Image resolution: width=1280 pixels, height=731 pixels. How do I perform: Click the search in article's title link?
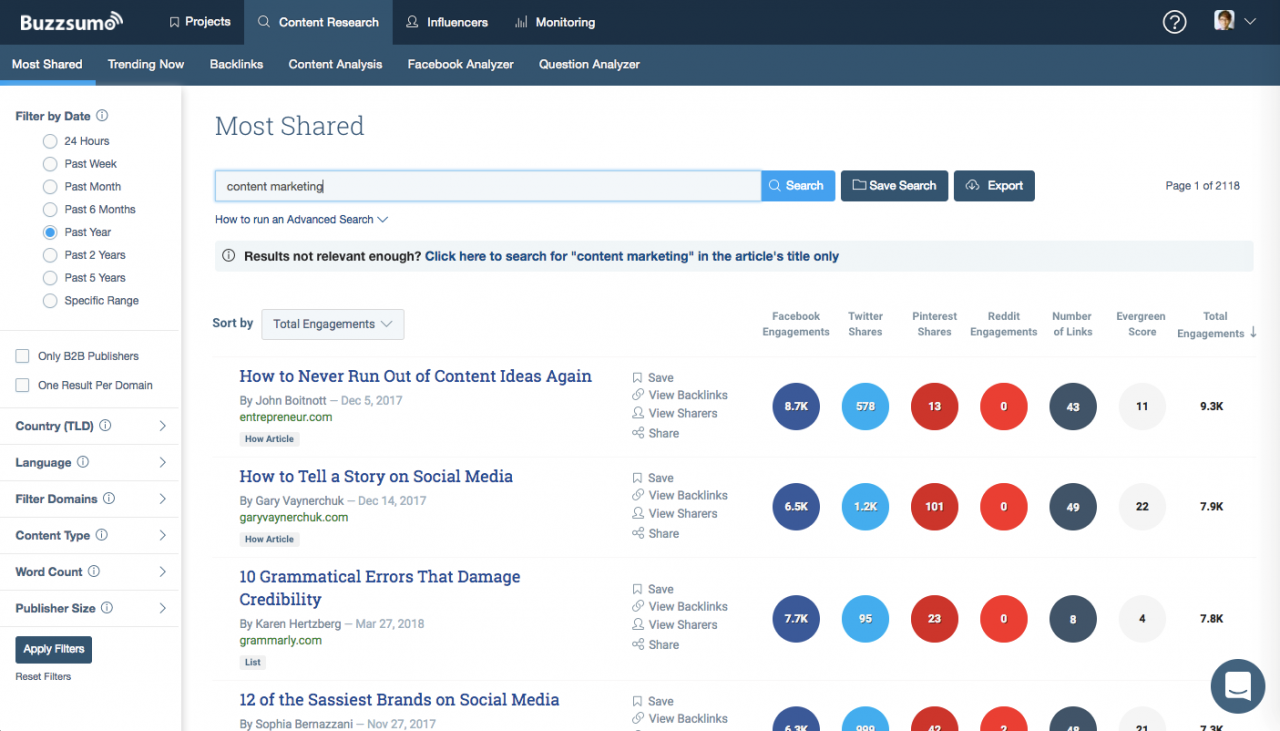632,256
